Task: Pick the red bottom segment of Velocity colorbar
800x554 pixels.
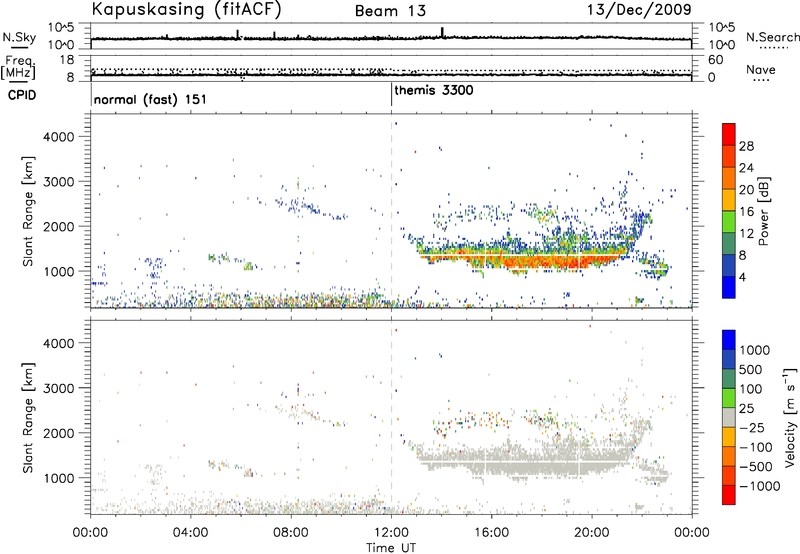Action: coord(729,495)
